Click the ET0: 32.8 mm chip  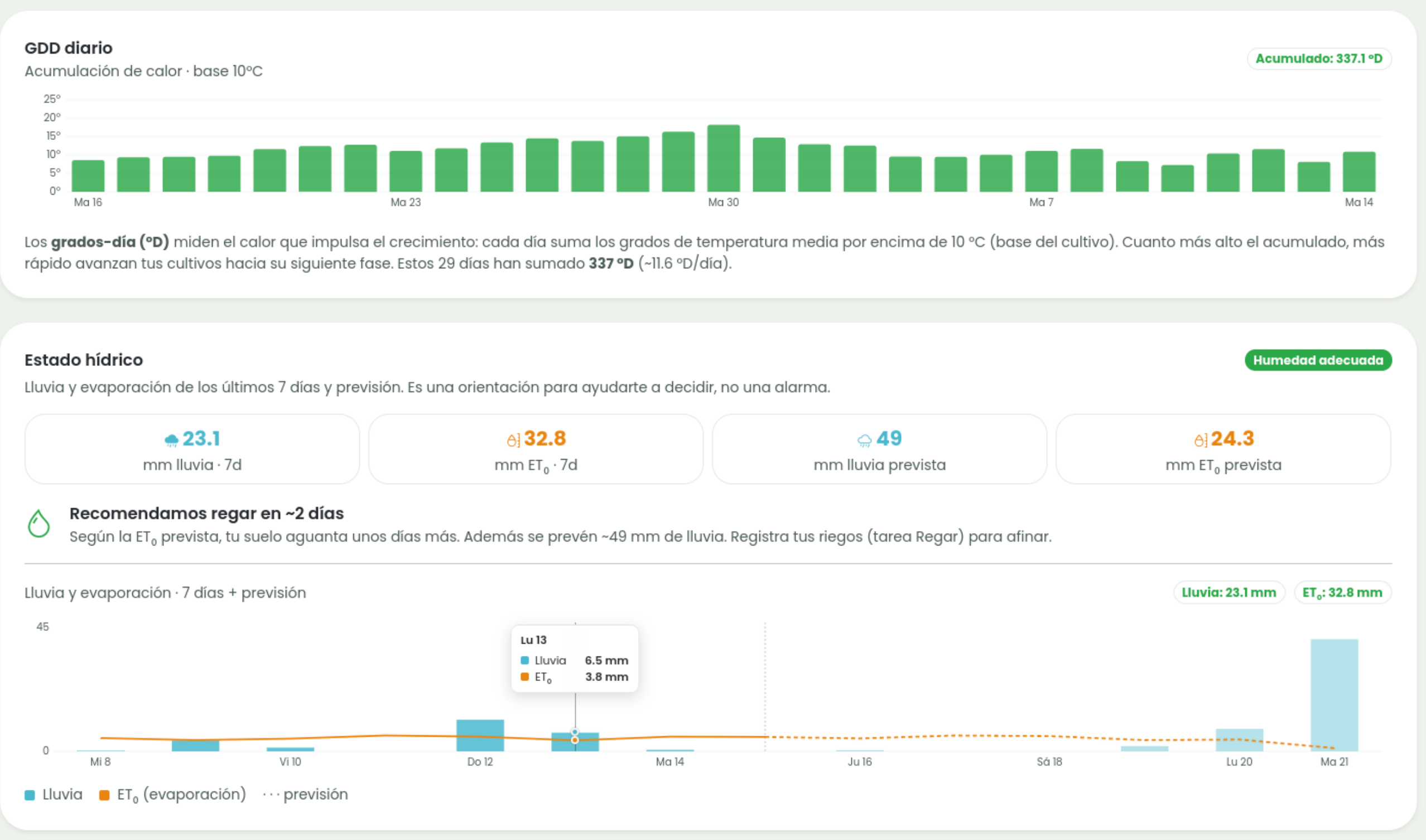(x=1343, y=593)
